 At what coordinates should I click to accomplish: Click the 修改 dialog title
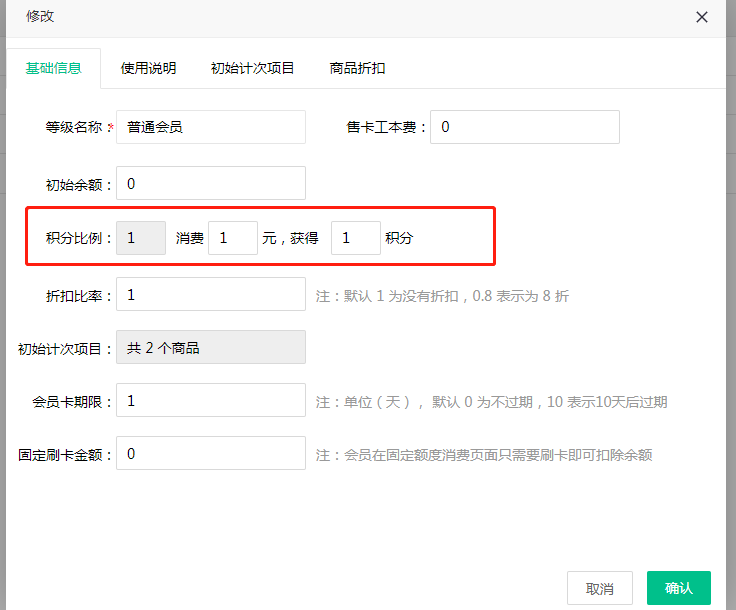41,16
